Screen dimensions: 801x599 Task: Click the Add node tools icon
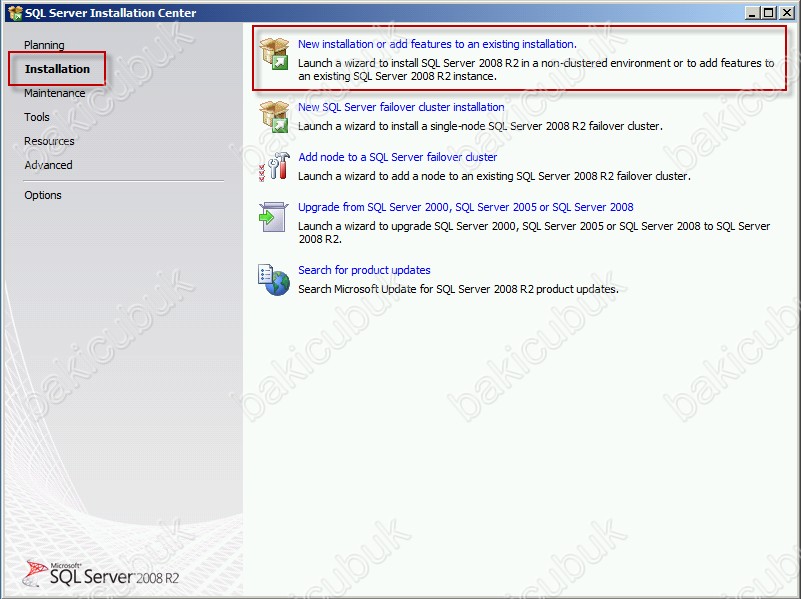pyautogui.click(x=274, y=166)
